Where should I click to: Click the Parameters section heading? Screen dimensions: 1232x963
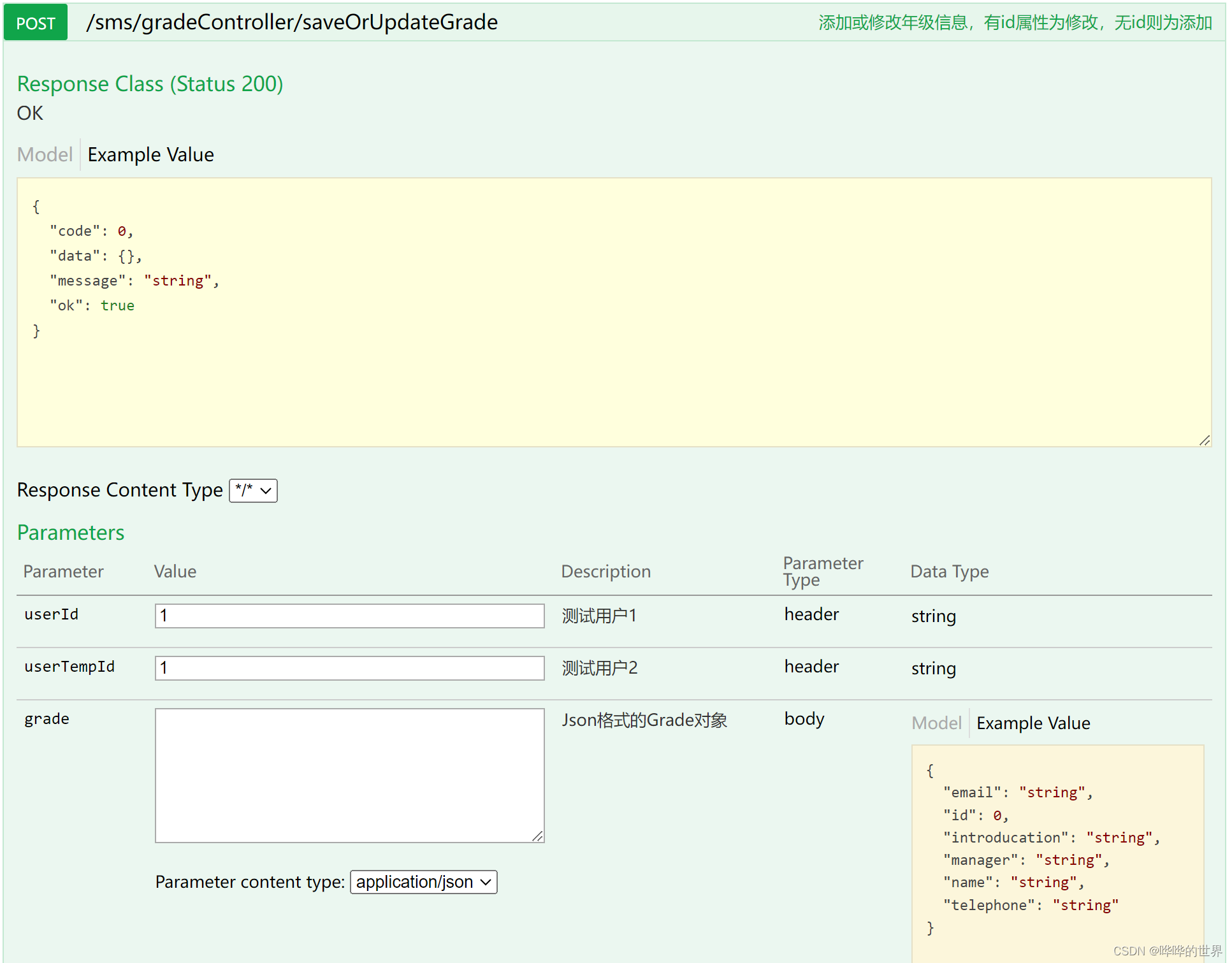(x=71, y=532)
